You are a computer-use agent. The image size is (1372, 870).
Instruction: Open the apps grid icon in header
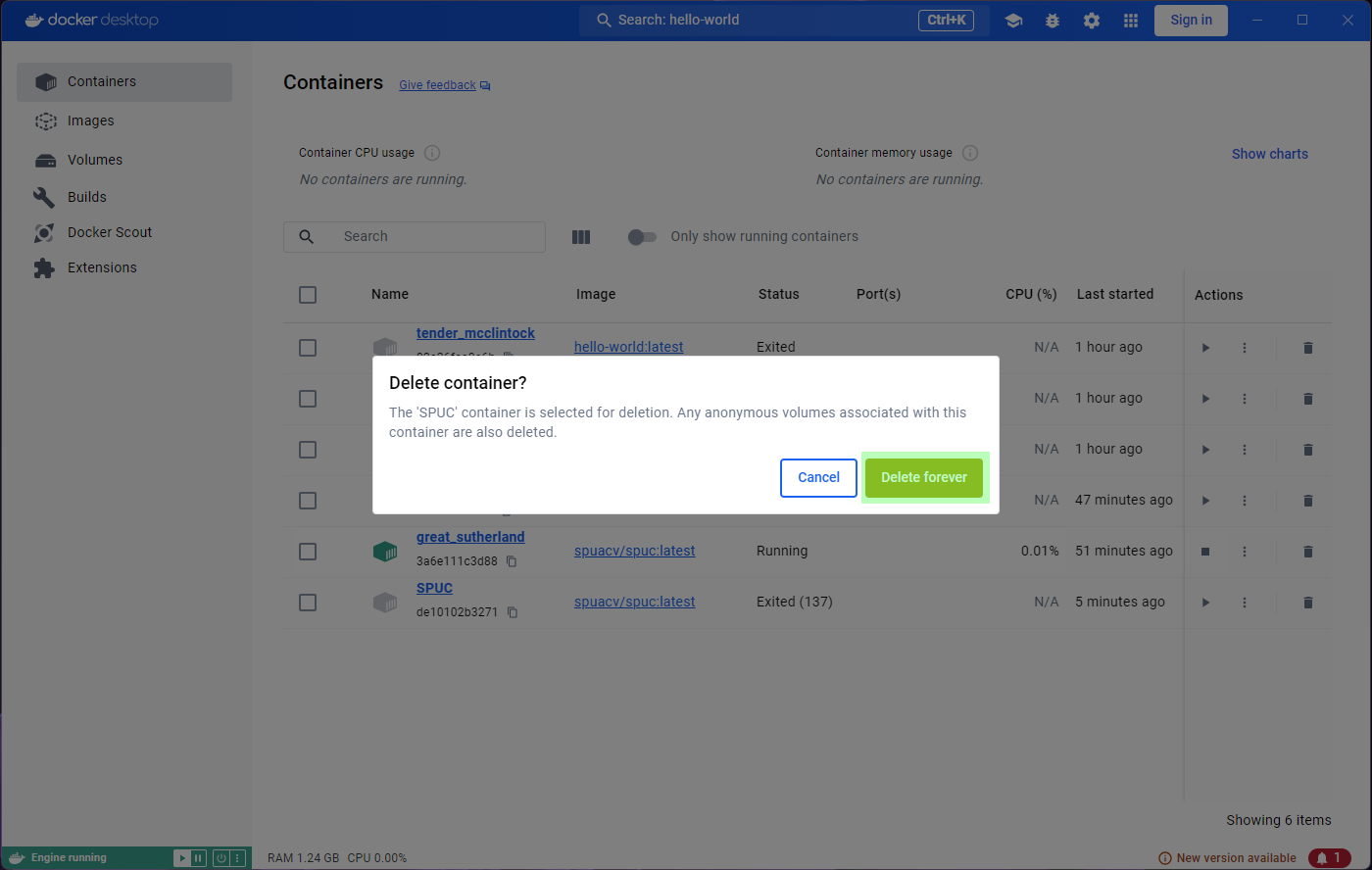tap(1131, 21)
